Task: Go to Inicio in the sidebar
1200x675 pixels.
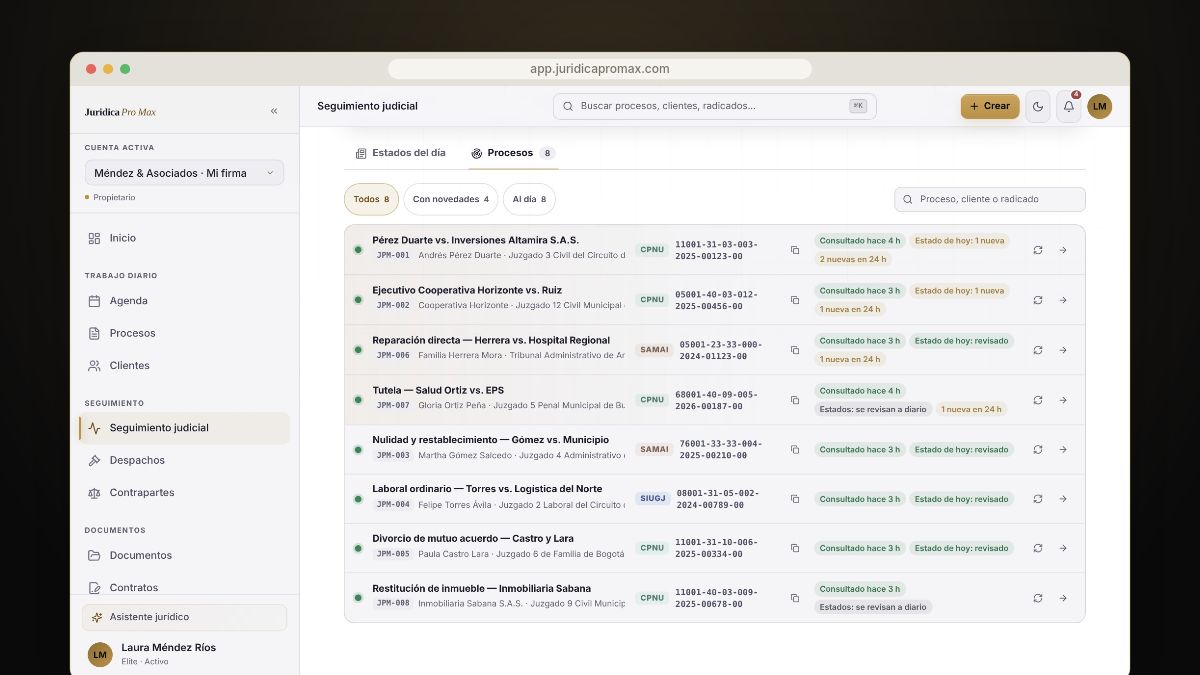Action: click(x=184, y=238)
